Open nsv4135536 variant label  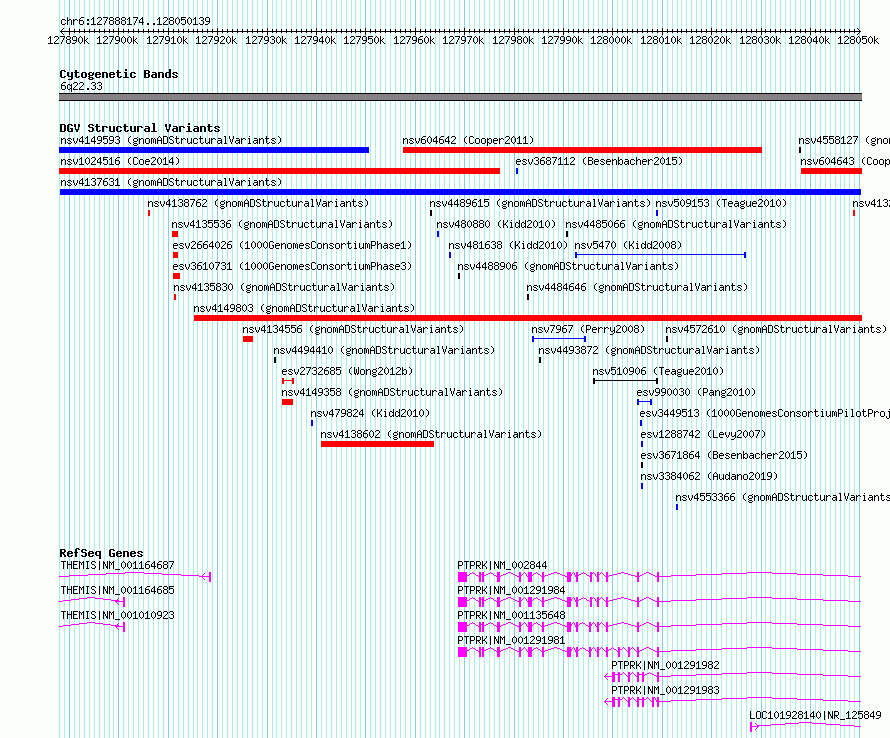(x=282, y=224)
